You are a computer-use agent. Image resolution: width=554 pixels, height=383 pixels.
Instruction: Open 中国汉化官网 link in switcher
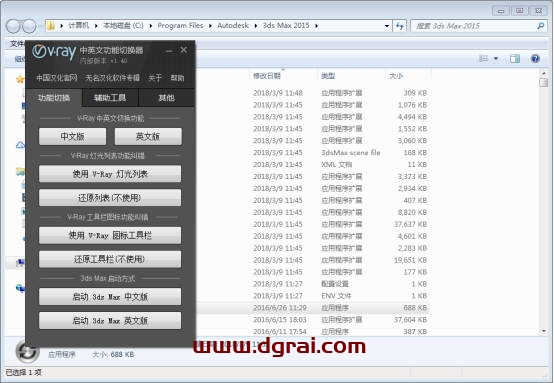(57, 78)
